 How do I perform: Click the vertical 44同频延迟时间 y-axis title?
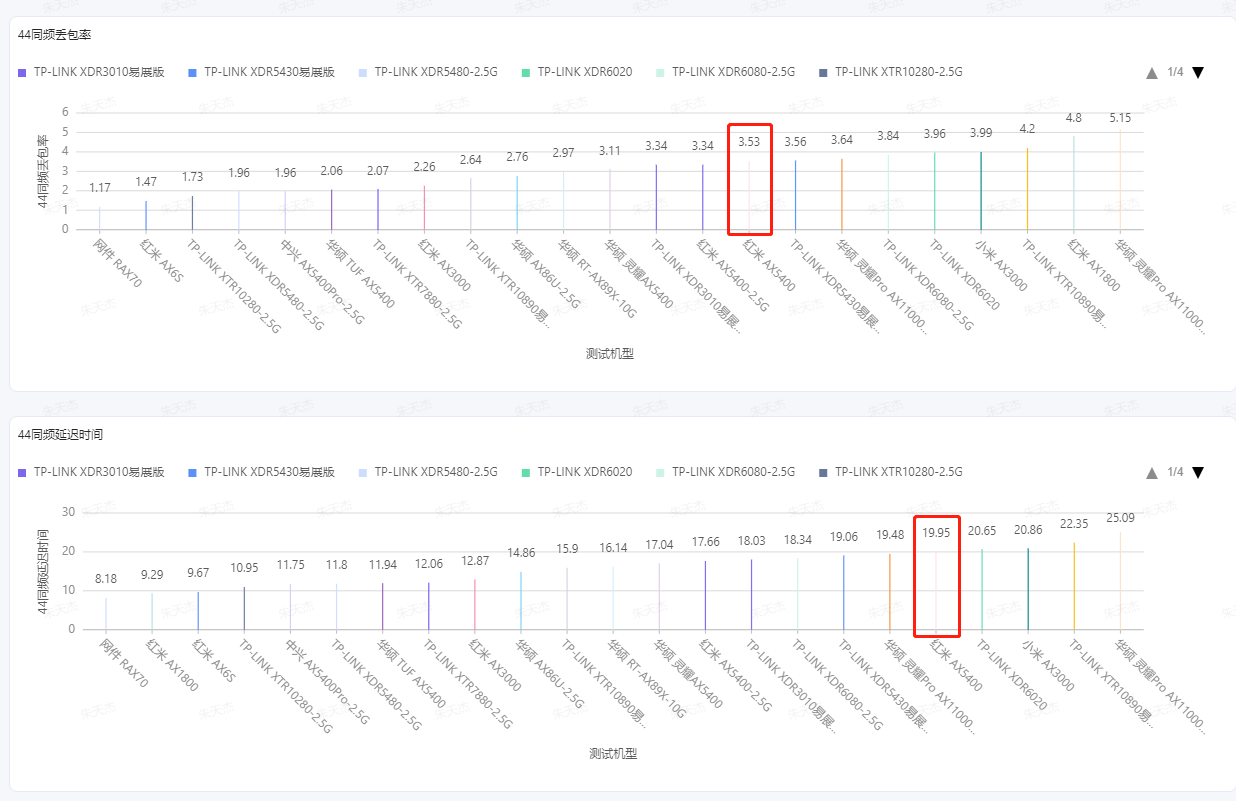coord(43,570)
